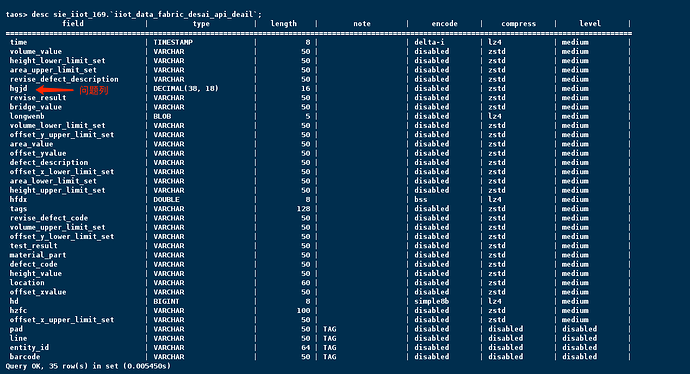Click 'offset_x_upper_limit_set' field name
Viewport: 690px width, 374px height.
click(62, 319)
